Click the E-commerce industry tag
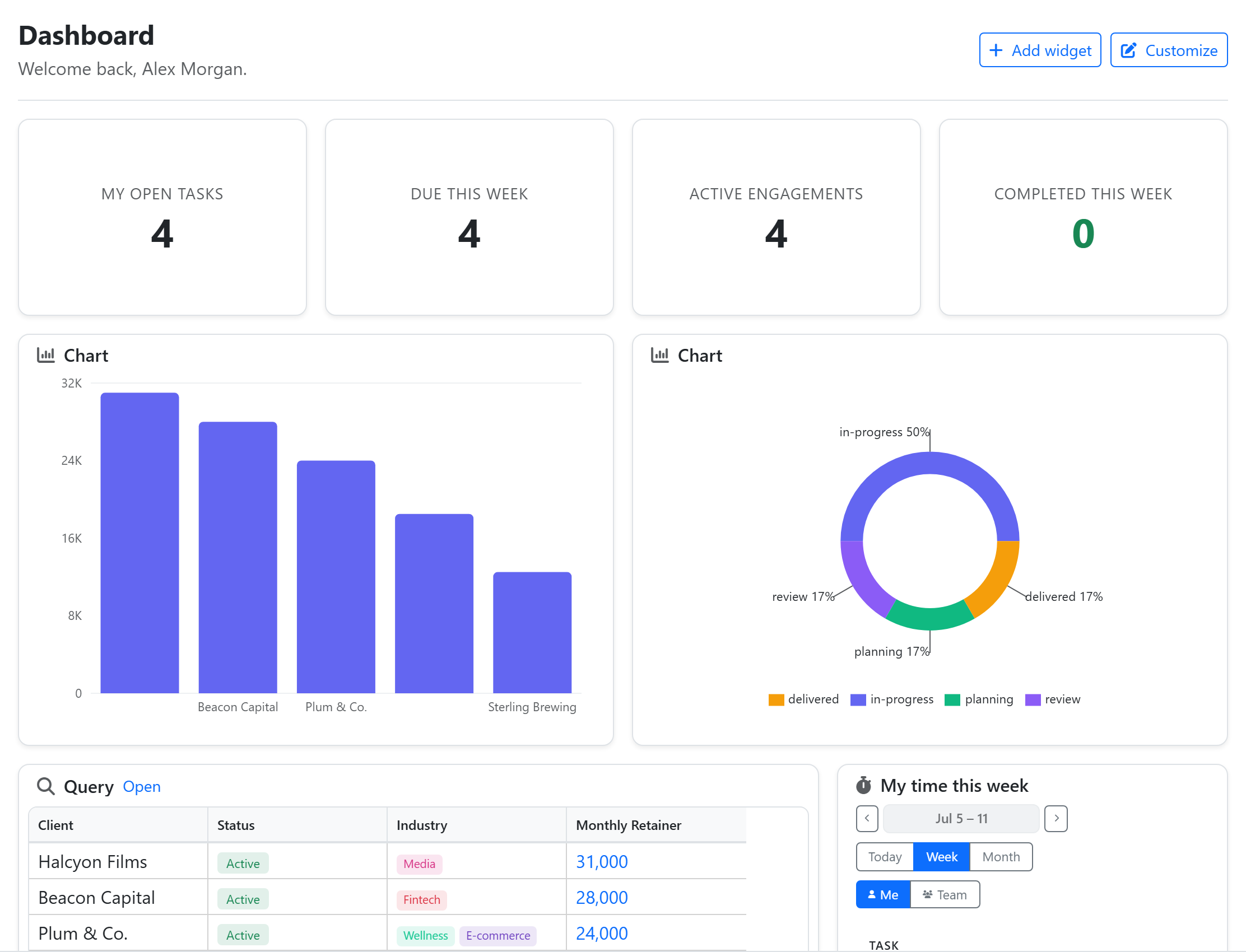 pos(498,935)
